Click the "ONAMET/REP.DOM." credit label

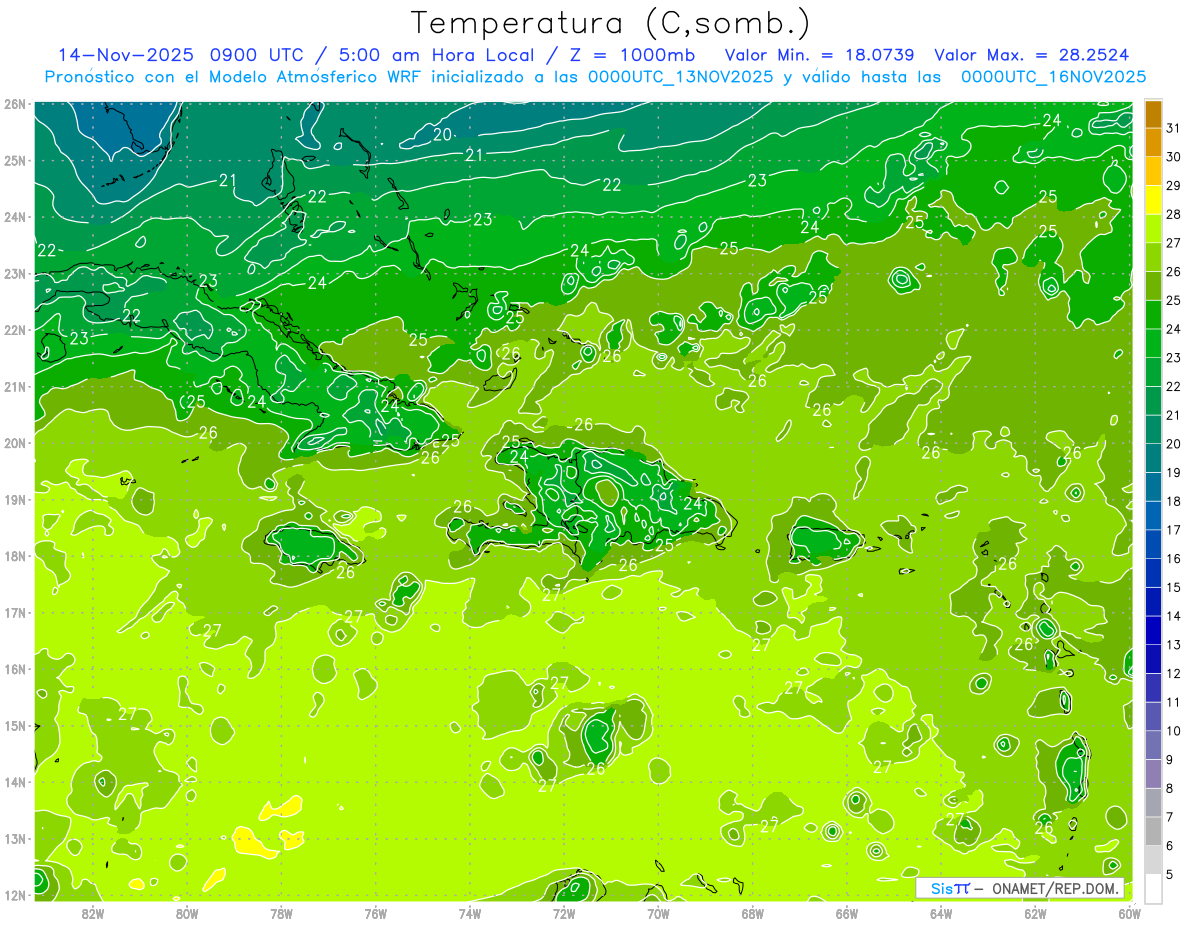click(1054, 888)
